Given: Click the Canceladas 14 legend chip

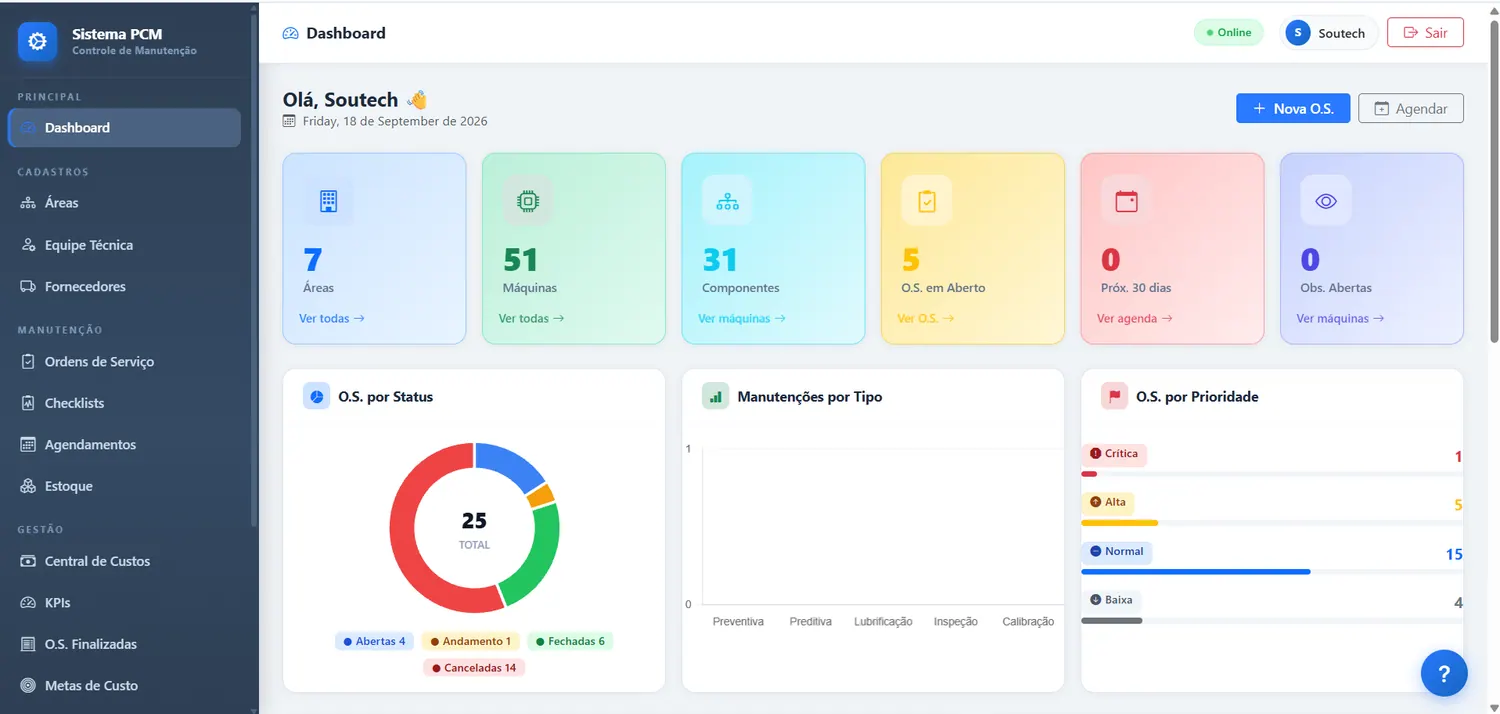Looking at the screenshot, I should pos(474,667).
